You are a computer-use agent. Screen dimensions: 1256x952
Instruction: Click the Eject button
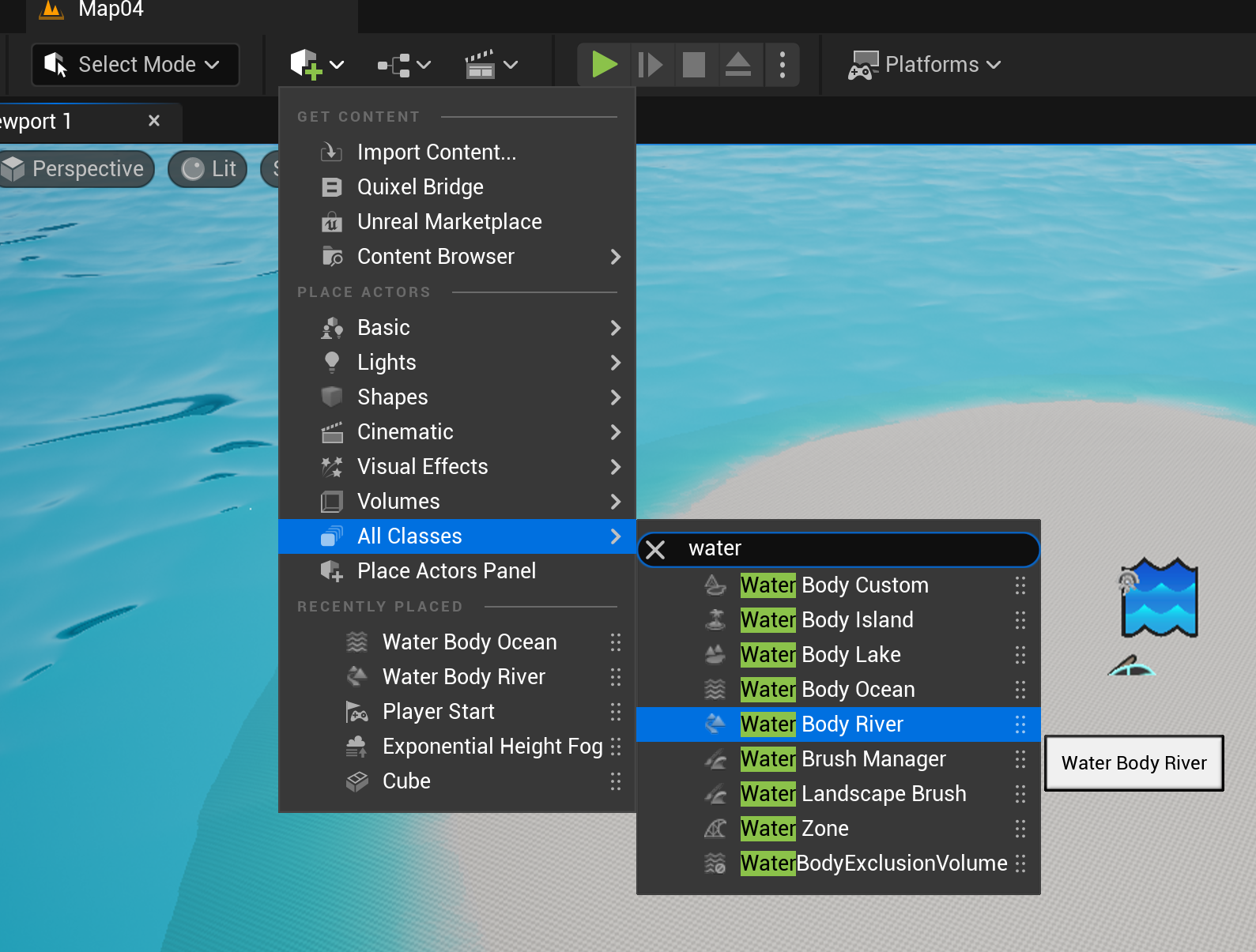738,65
